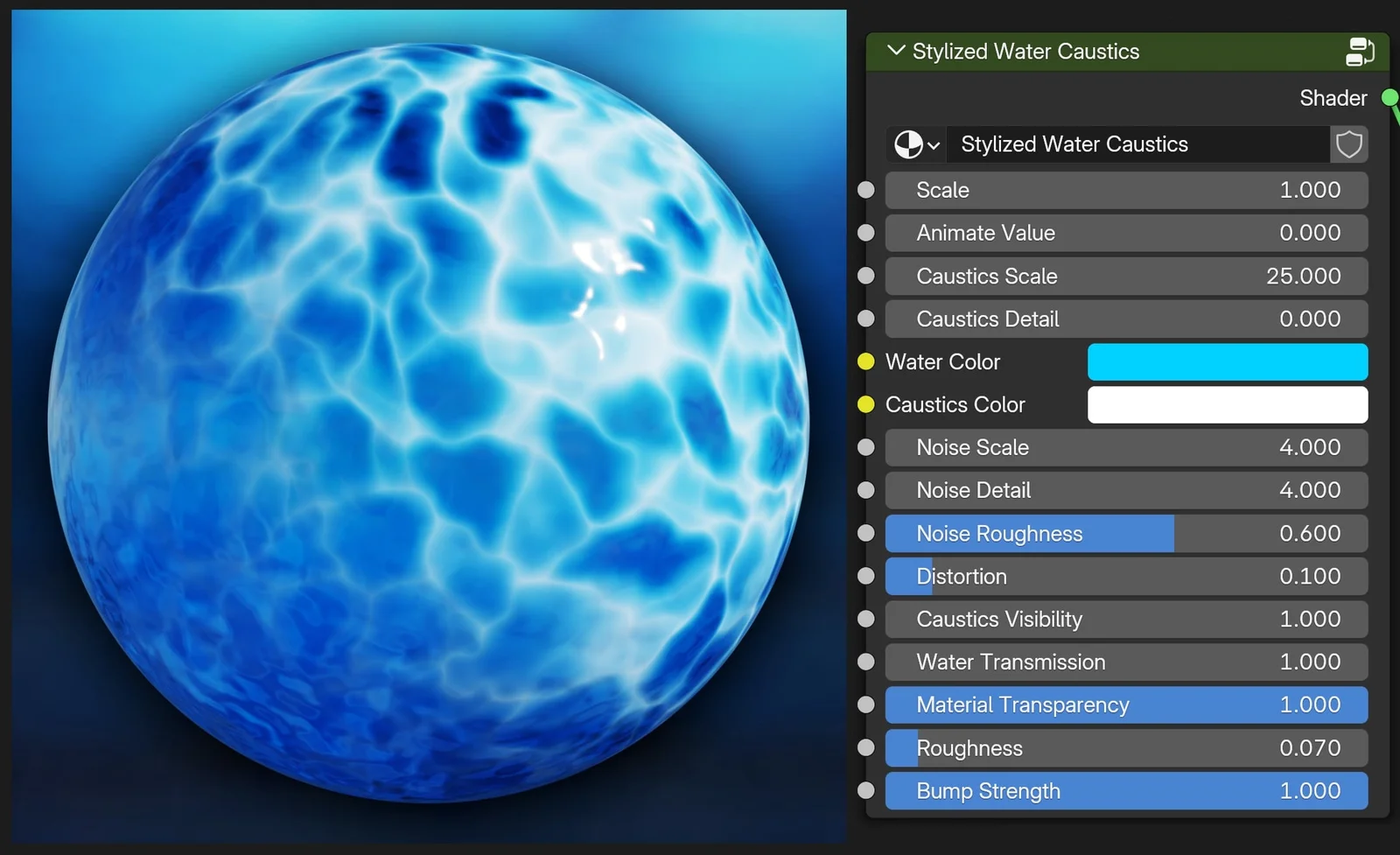
Task: Adjust the Caustics Scale value
Action: pos(1126,276)
